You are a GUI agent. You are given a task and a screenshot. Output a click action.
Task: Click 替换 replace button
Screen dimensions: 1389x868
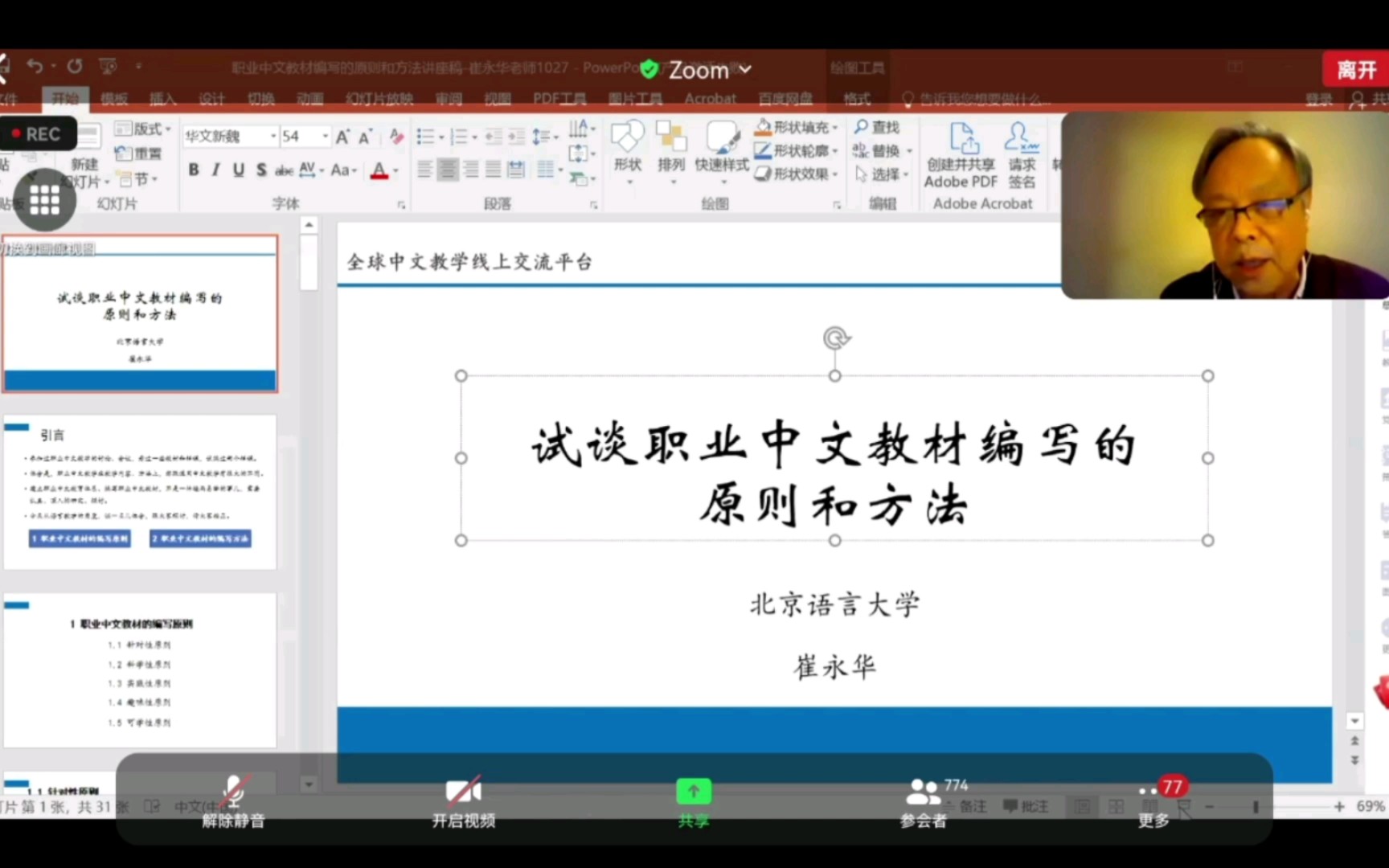click(x=877, y=151)
